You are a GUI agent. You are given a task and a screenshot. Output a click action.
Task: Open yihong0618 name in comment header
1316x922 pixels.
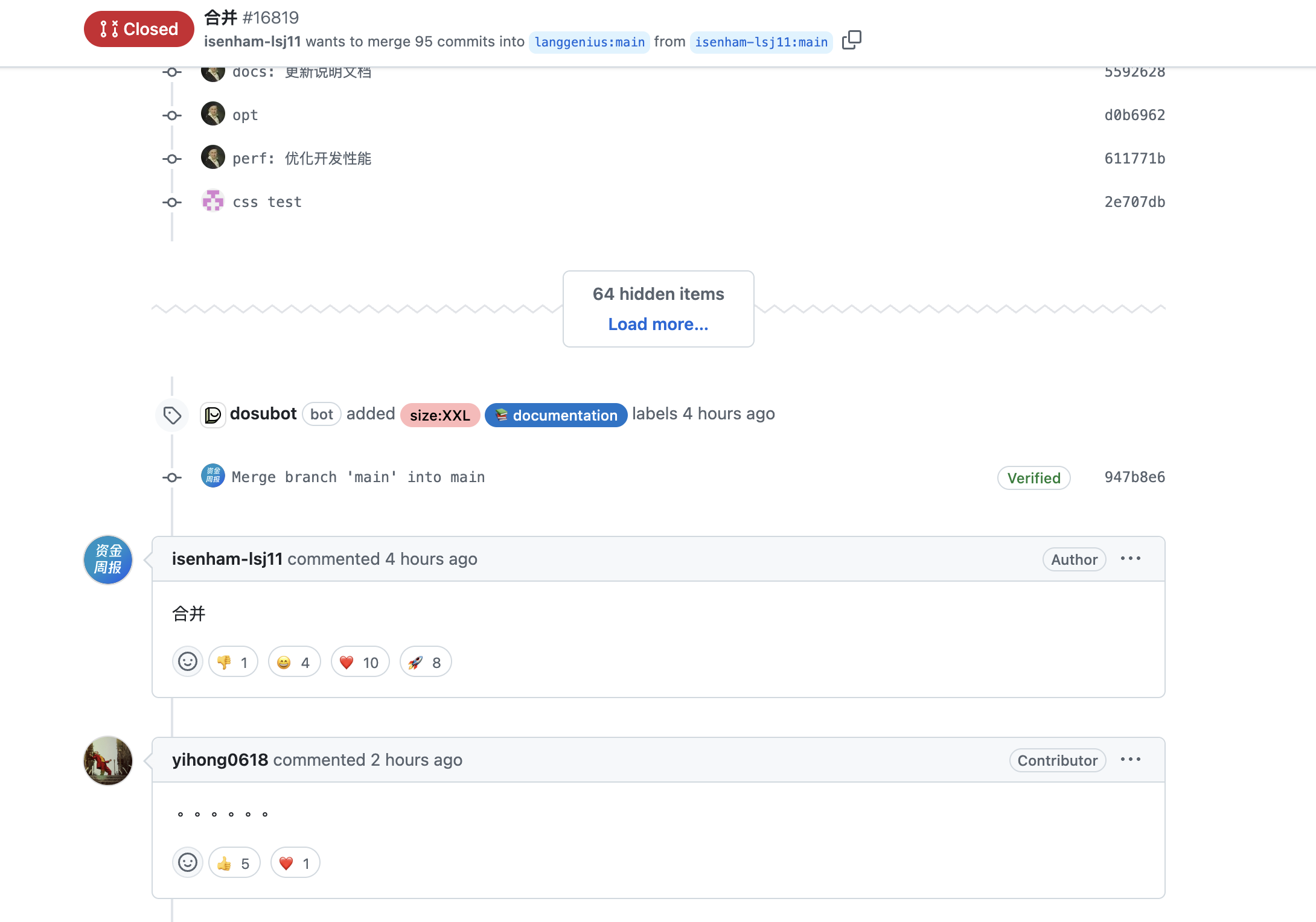pyautogui.click(x=220, y=760)
